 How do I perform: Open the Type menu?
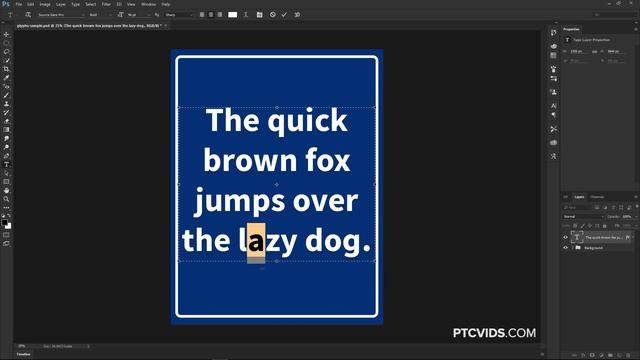(76, 4)
